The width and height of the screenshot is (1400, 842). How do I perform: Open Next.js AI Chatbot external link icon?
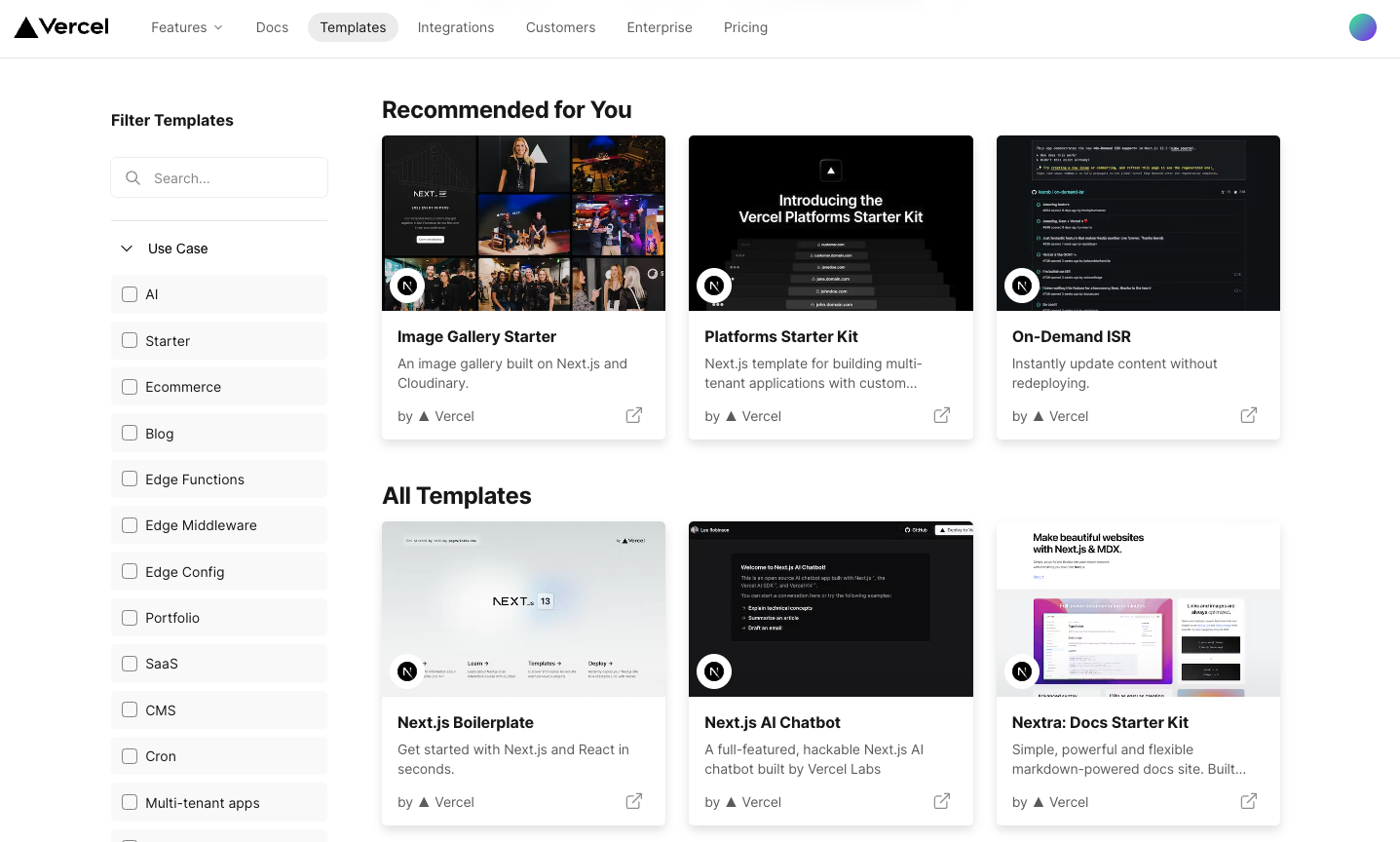click(942, 801)
